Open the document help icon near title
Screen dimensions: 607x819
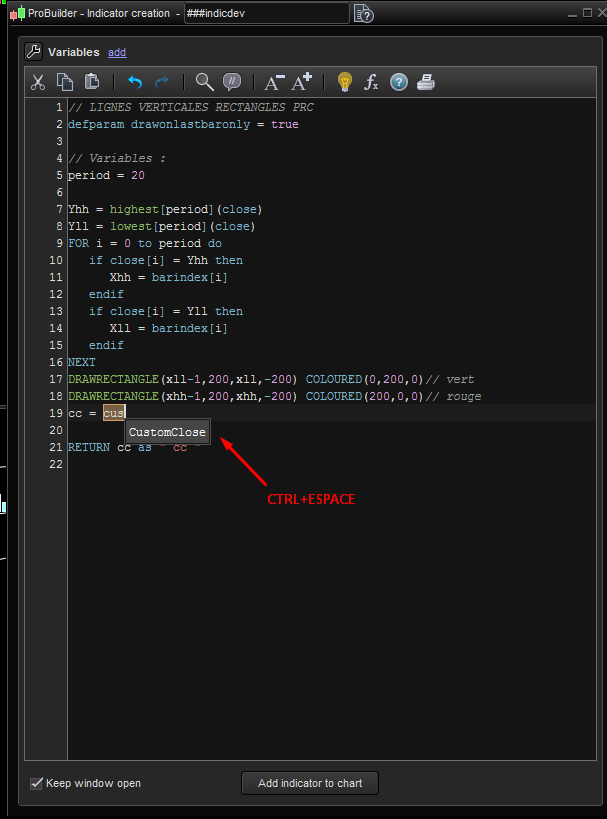pos(364,14)
